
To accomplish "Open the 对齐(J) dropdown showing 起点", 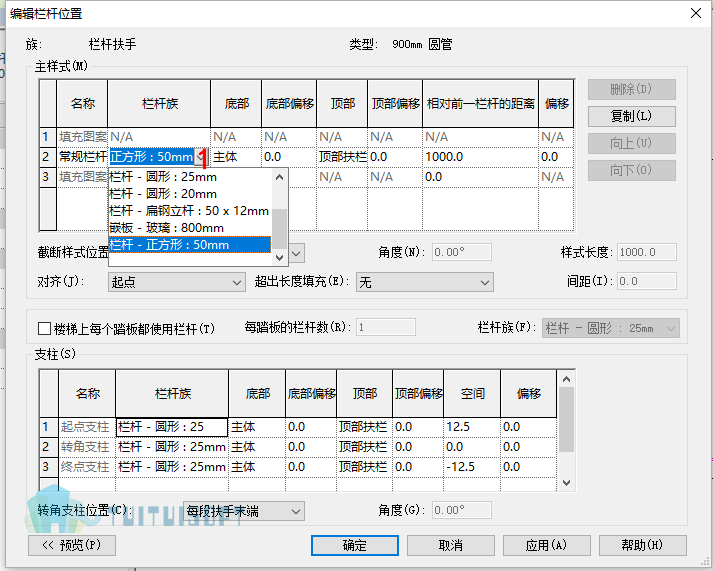I will [x=177, y=282].
